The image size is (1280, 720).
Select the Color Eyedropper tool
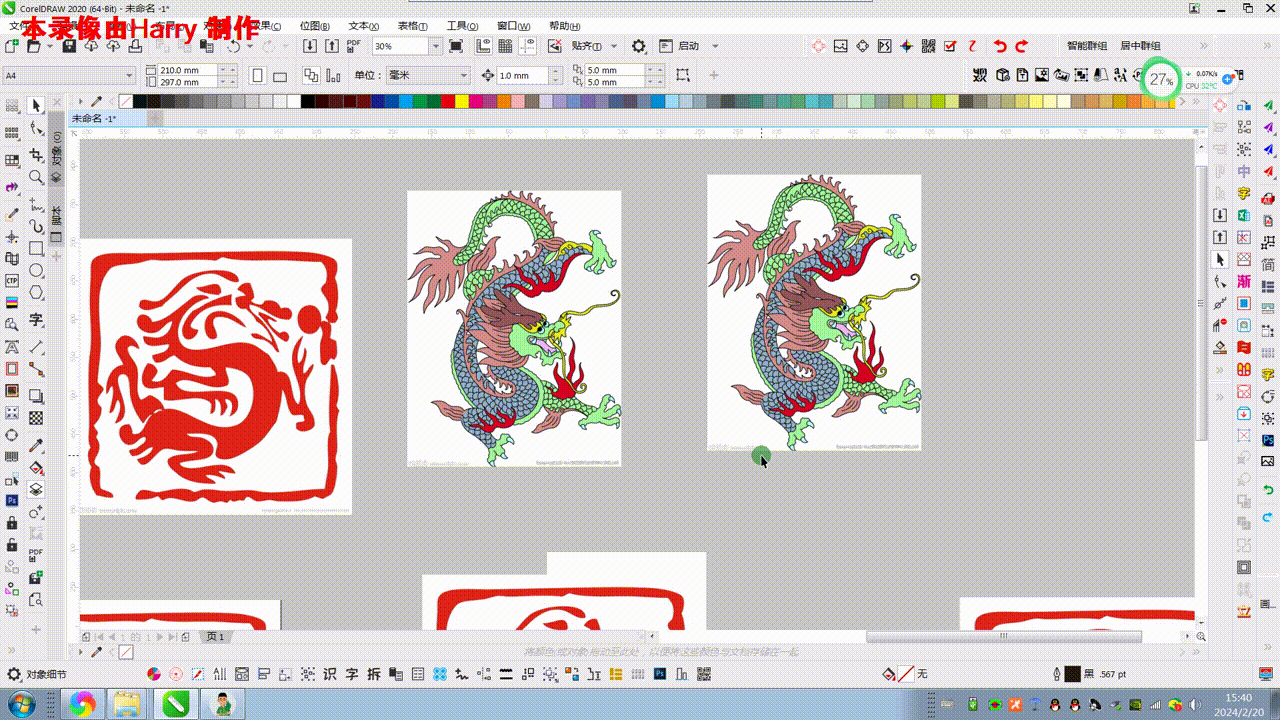(x=36, y=444)
